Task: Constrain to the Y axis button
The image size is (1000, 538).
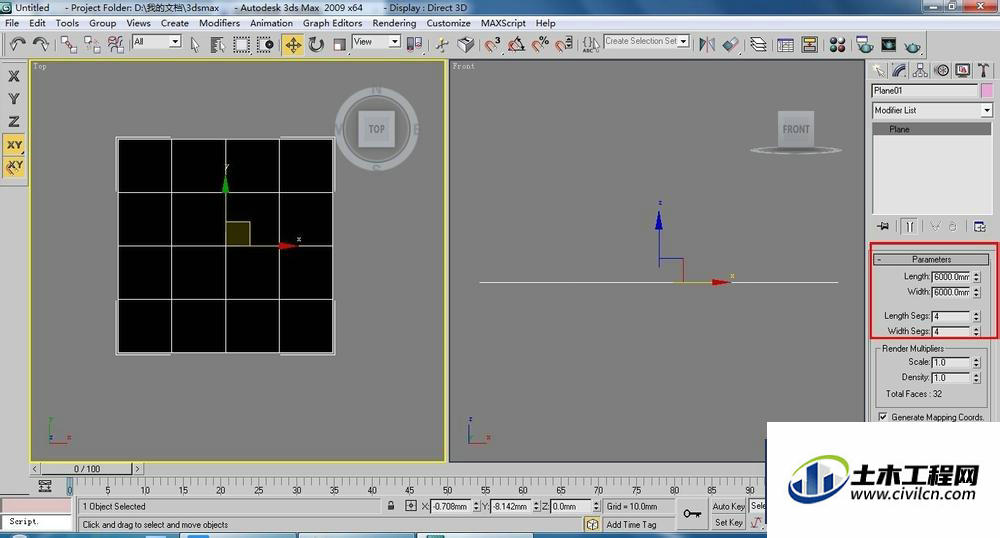Action: tap(13, 99)
